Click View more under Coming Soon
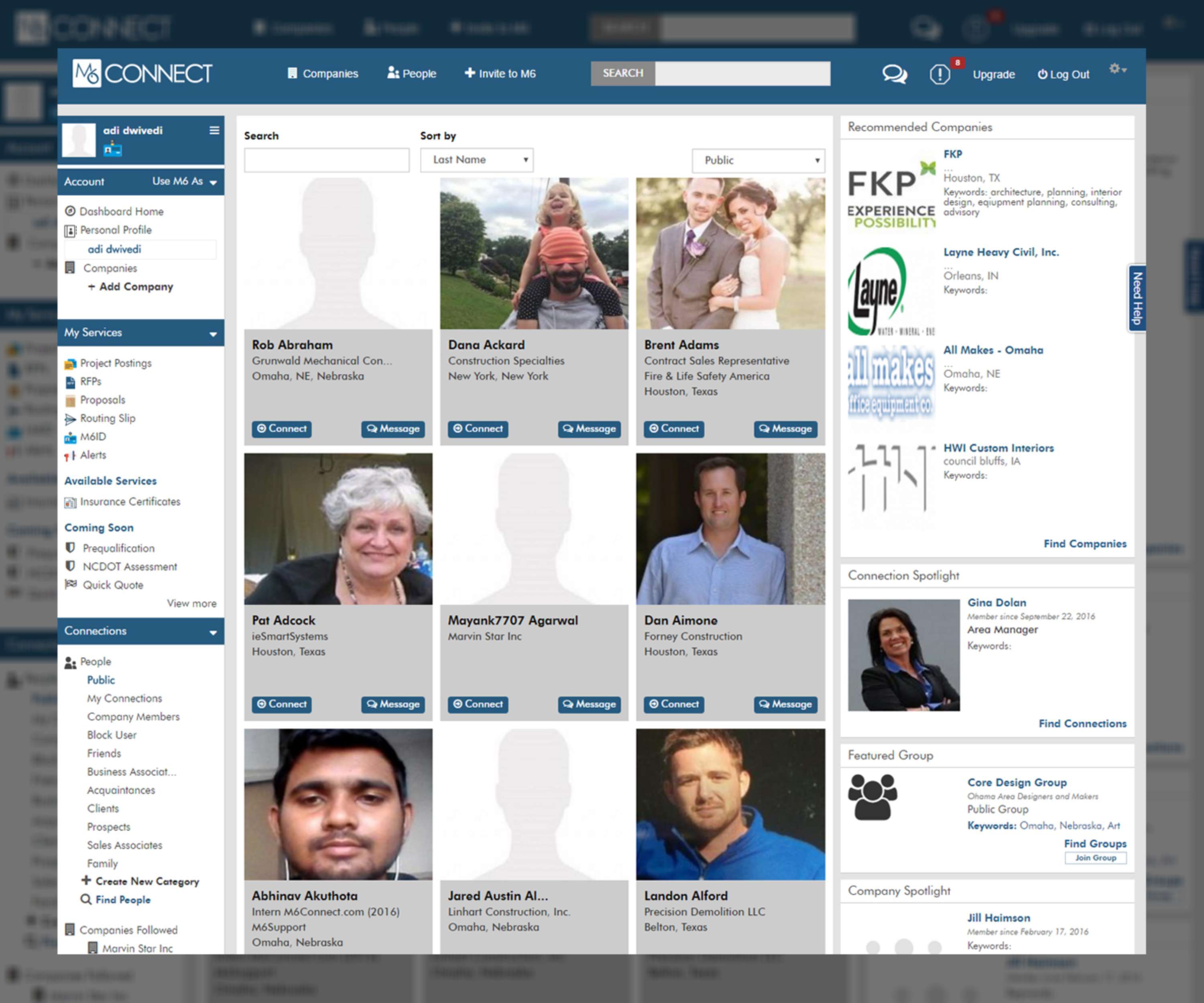This screenshot has height=1003, width=1204. tap(191, 603)
